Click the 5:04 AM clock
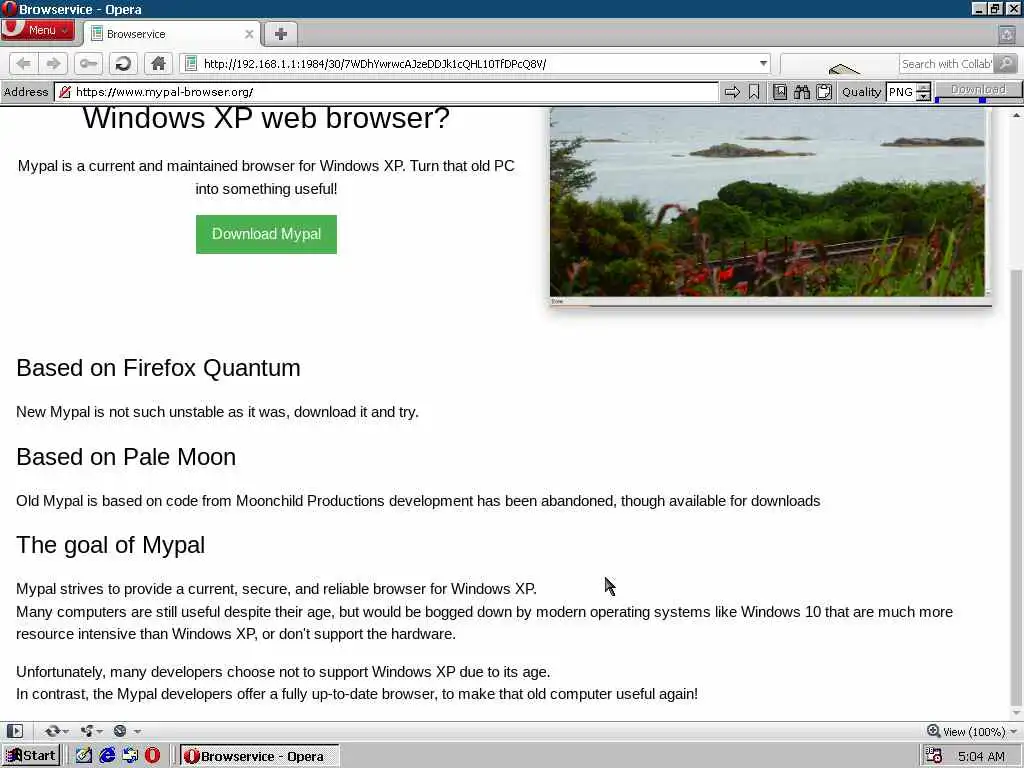The width and height of the screenshot is (1024, 768). [x=981, y=757]
